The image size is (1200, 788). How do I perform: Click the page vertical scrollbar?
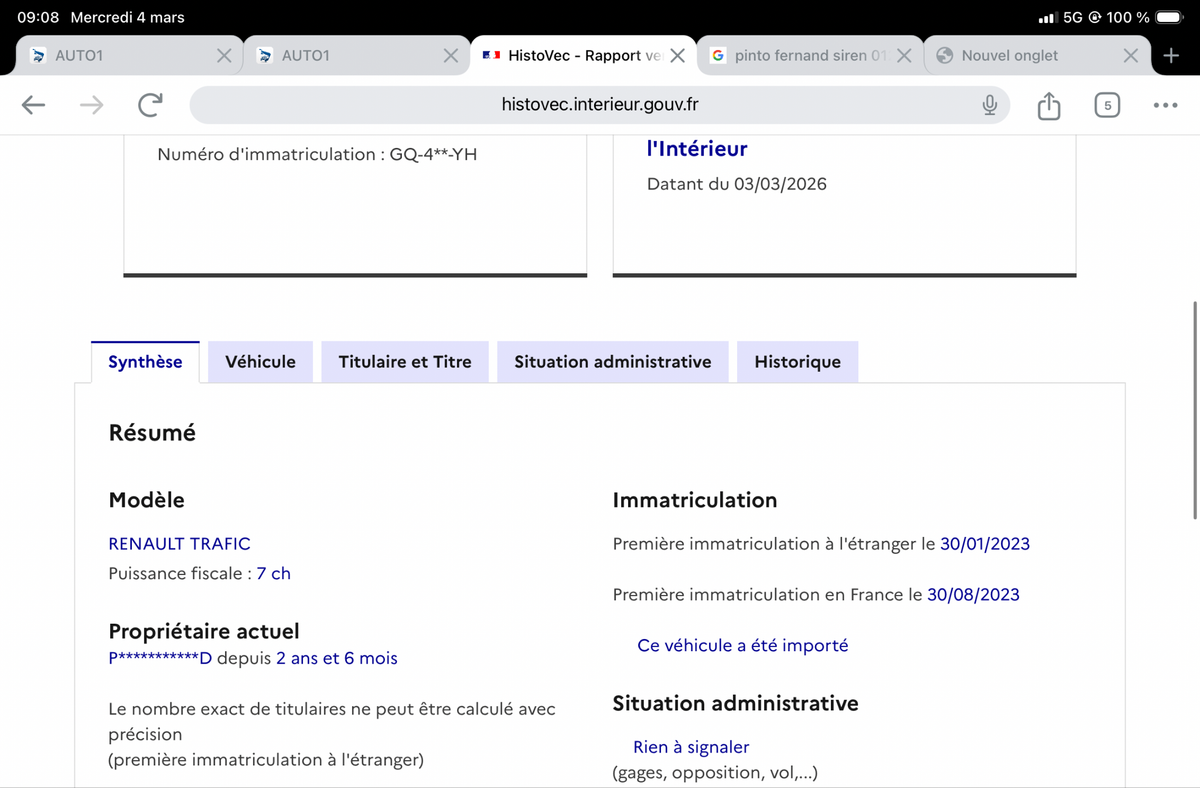coord(1195,409)
